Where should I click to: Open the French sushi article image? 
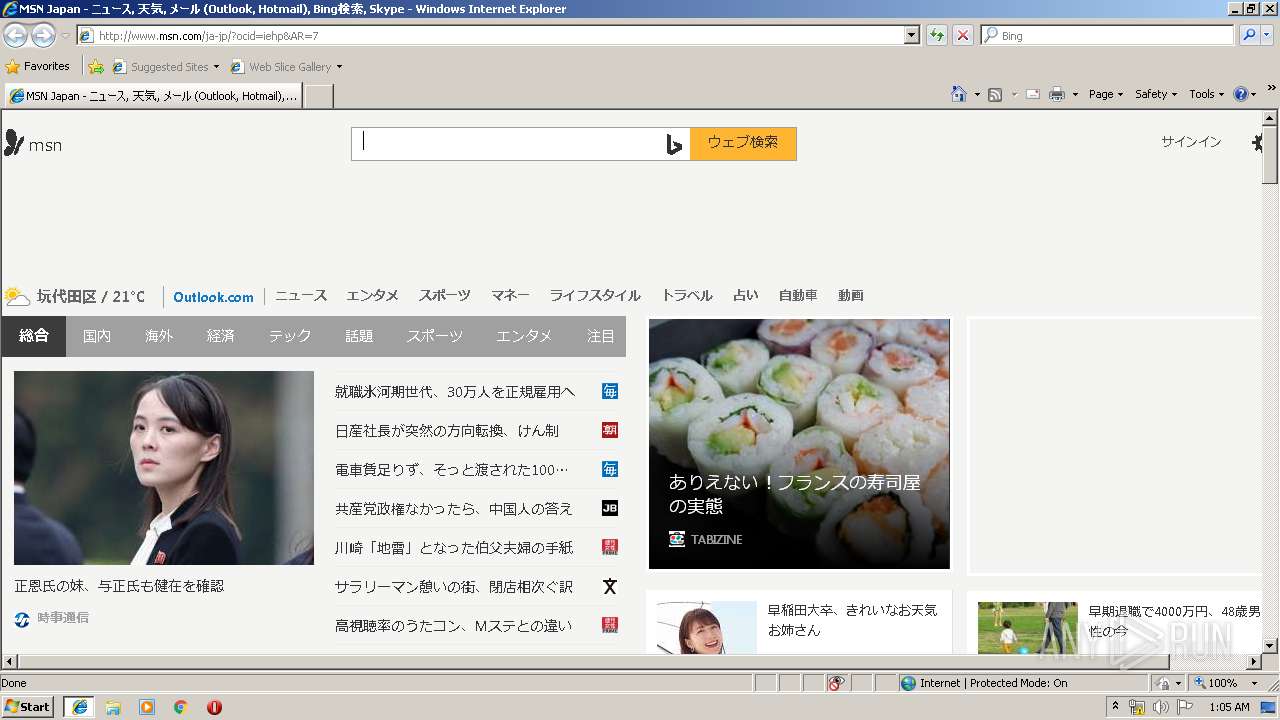click(x=799, y=444)
